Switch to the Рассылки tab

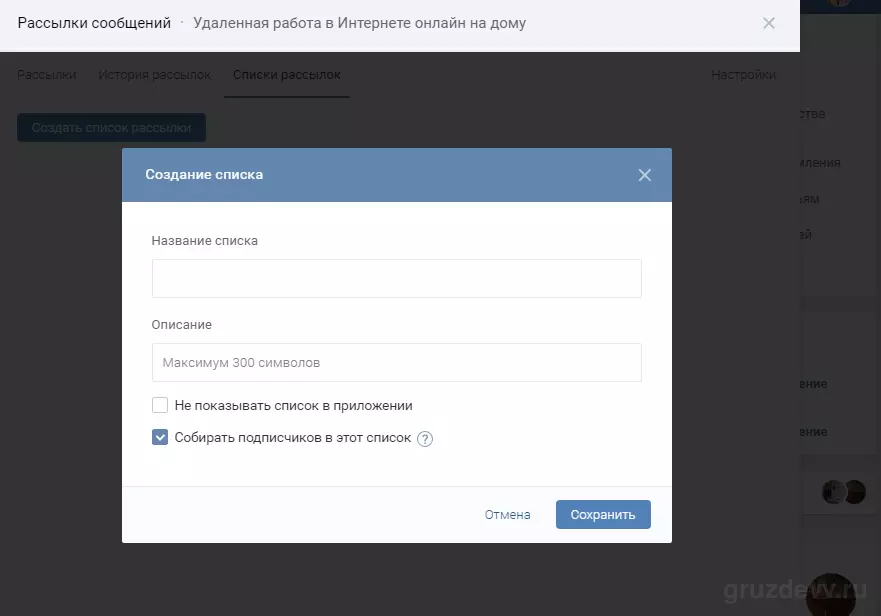click(x=47, y=75)
